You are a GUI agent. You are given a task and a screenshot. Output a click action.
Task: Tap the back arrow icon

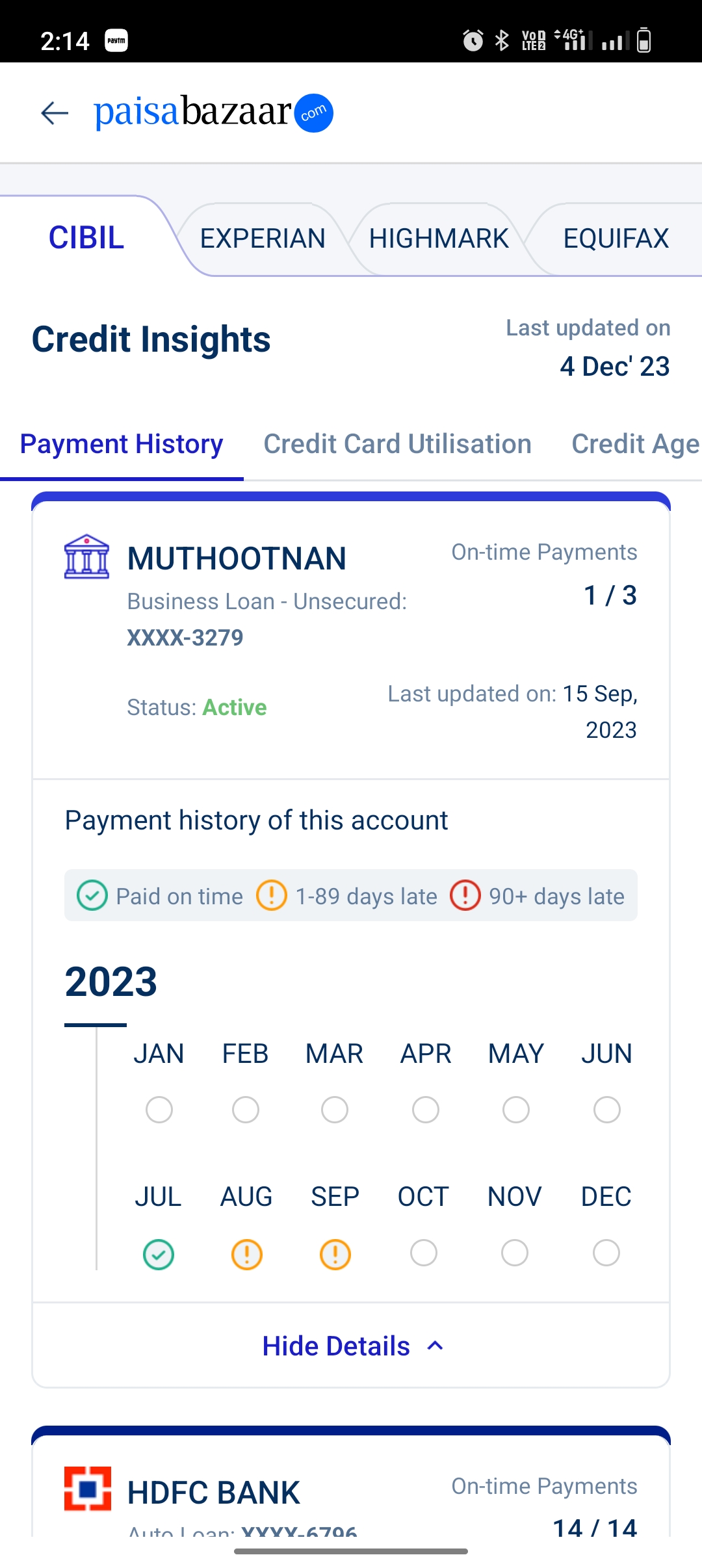click(x=55, y=113)
